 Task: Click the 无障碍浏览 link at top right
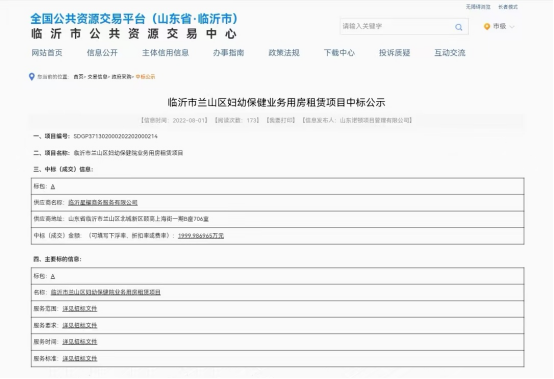pyautogui.click(x=478, y=7)
